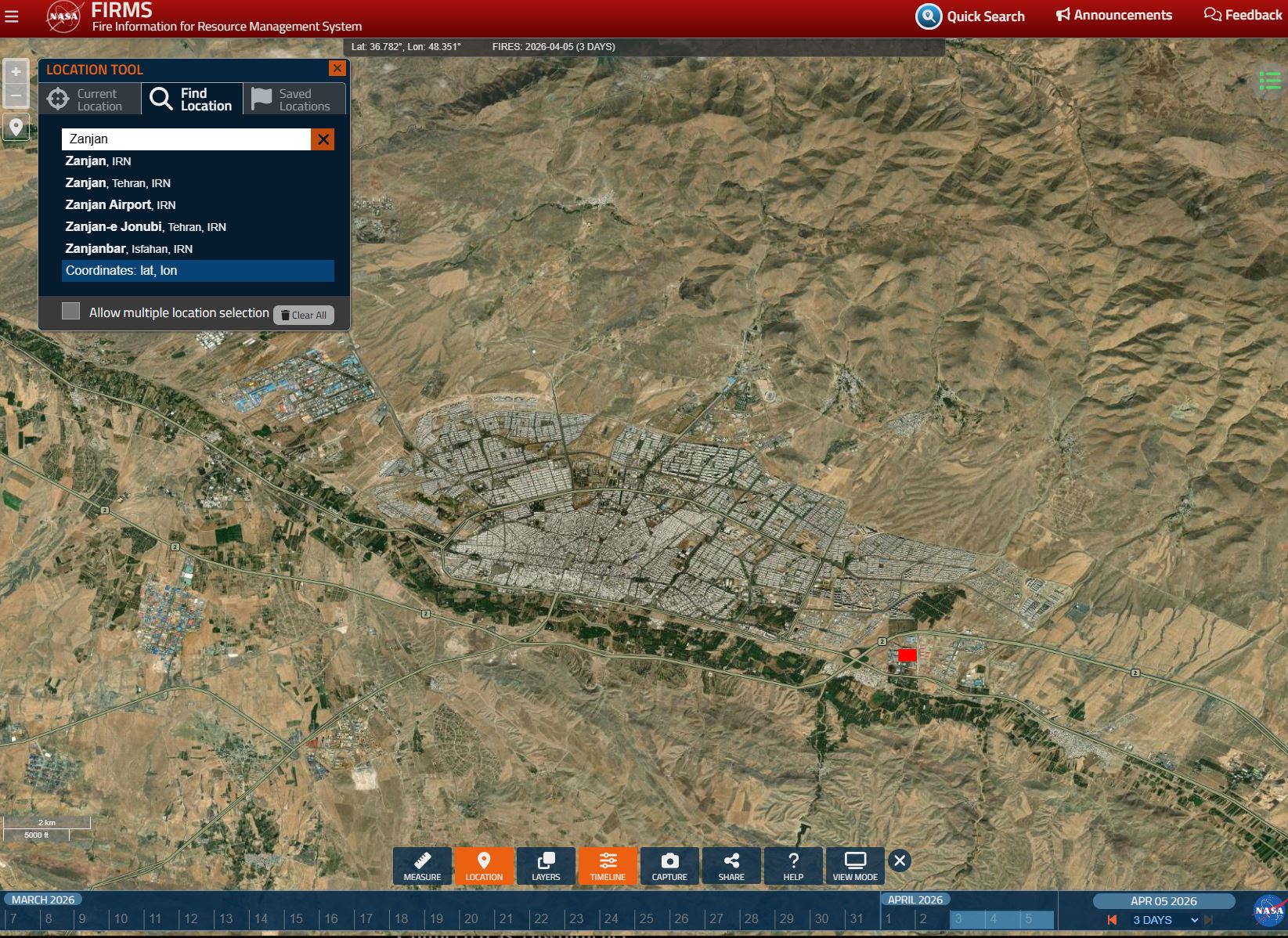The height and width of the screenshot is (938, 1288).
Task: Click the Clear All button
Action: pyautogui.click(x=304, y=315)
